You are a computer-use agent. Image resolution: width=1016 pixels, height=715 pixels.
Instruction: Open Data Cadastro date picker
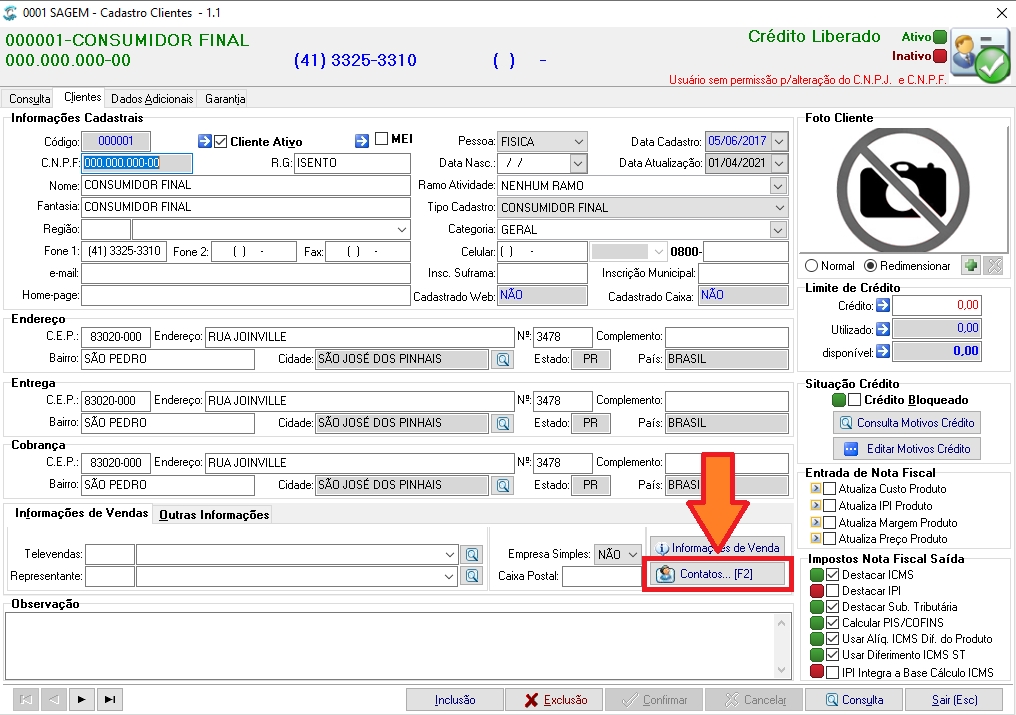click(x=779, y=141)
